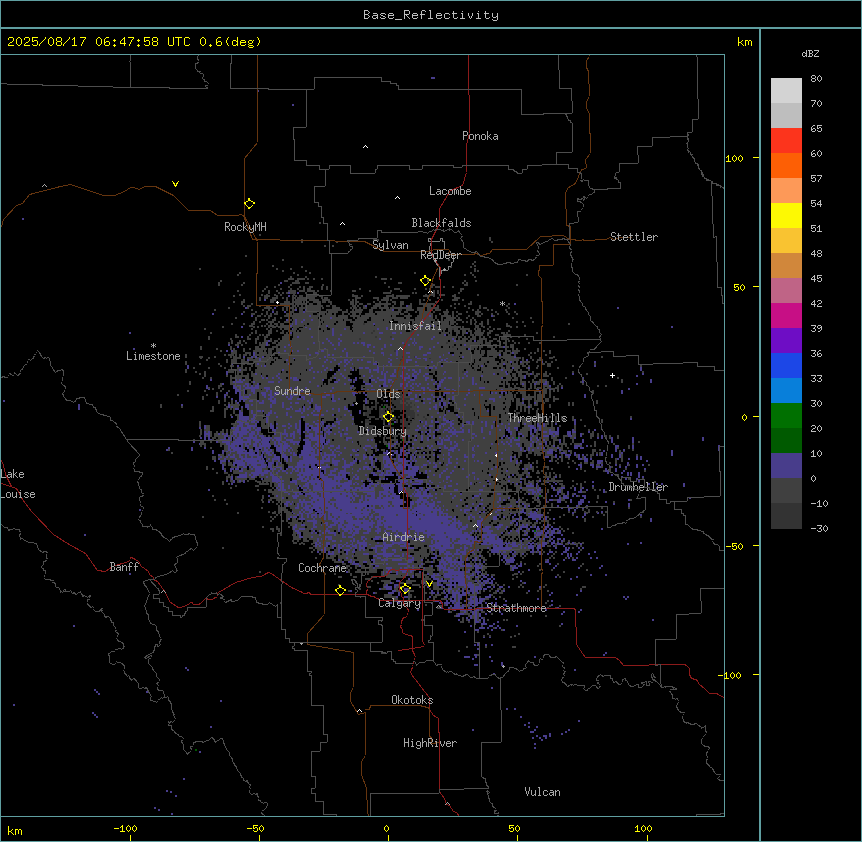Click the Didsbury town label
Image resolution: width=862 pixels, height=842 pixels.
coord(383,431)
